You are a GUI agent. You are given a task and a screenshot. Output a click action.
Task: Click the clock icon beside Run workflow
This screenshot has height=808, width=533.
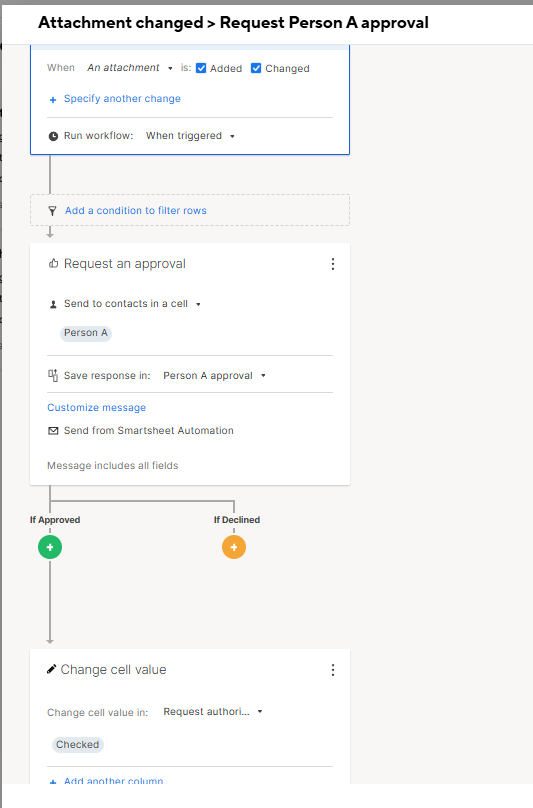53,136
